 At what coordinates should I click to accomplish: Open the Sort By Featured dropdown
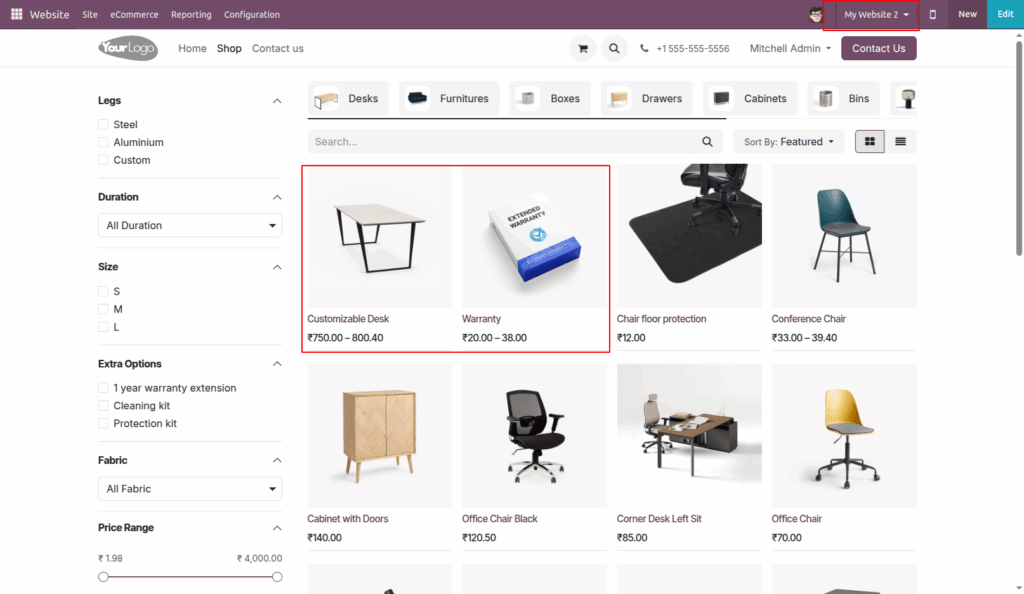(x=788, y=141)
